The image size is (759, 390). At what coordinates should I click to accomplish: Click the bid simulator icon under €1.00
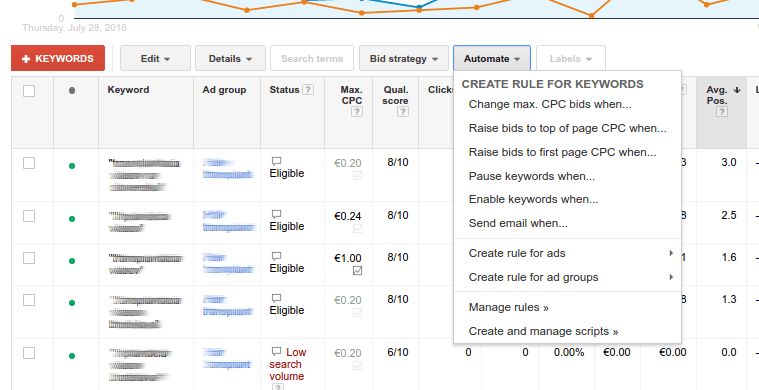point(357,271)
